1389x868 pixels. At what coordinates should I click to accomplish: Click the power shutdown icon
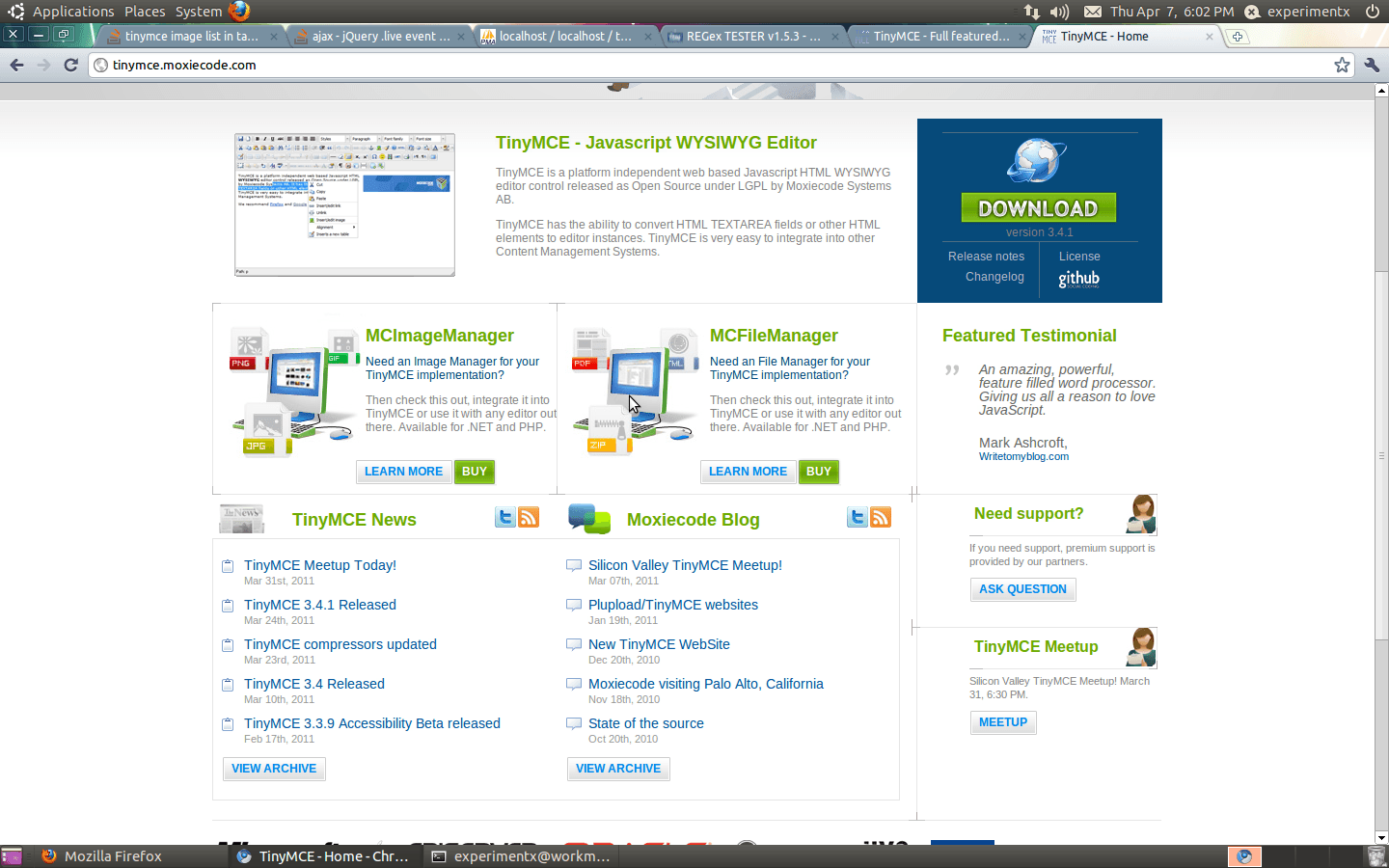point(1372,12)
